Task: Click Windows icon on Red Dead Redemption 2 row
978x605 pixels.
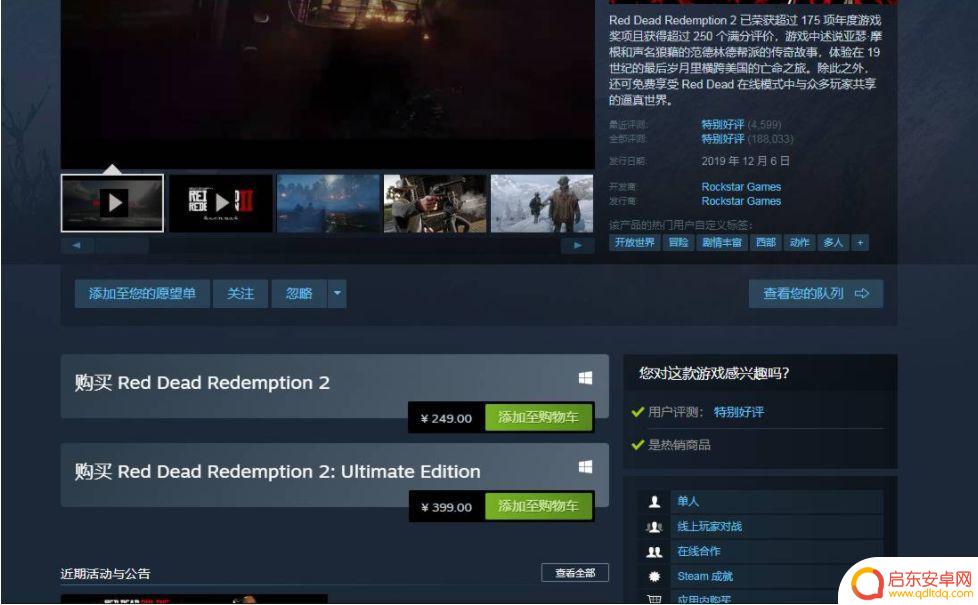Action: click(x=585, y=378)
